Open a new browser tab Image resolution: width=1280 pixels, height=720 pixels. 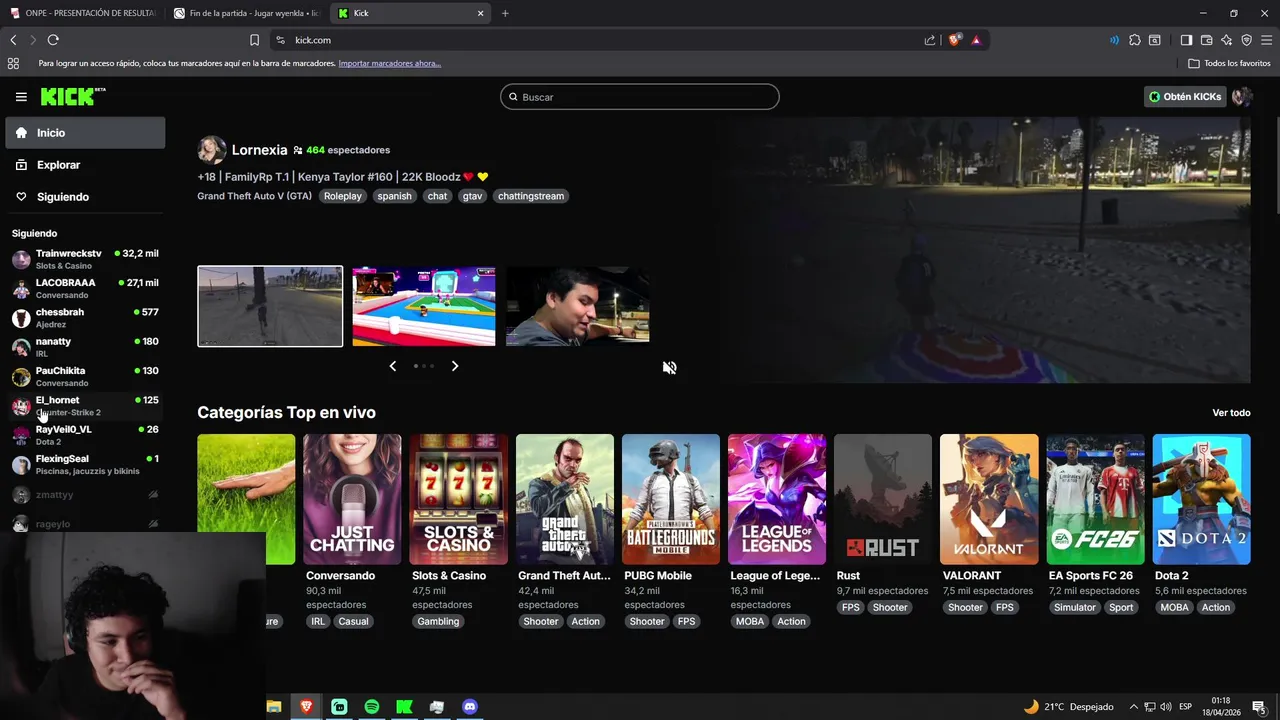[505, 13]
